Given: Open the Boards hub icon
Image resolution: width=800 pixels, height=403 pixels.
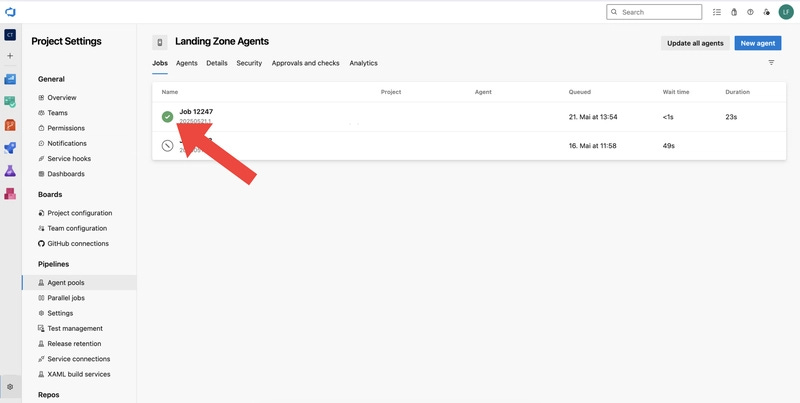Looking at the screenshot, I should [x=10, y=102].
